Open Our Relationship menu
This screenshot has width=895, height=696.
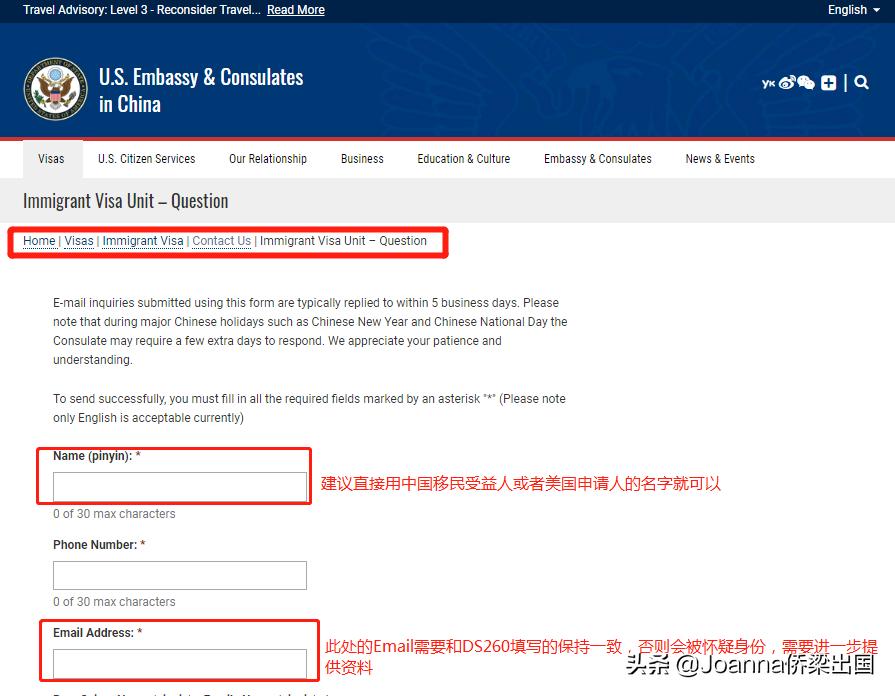coord(268,159)
